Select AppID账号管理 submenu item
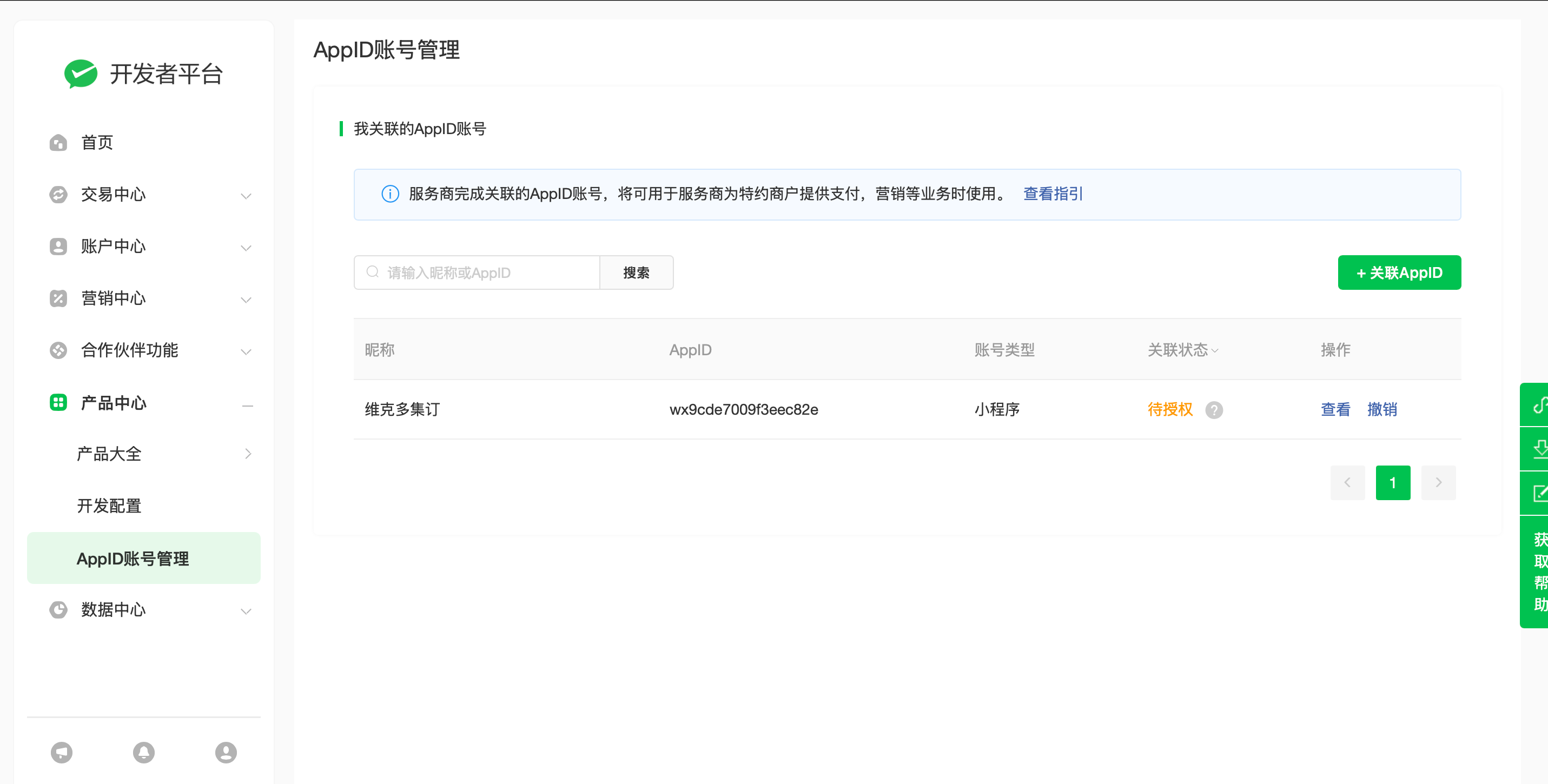The width and height of the screenshot is (1548, 784). pos(144,558)
